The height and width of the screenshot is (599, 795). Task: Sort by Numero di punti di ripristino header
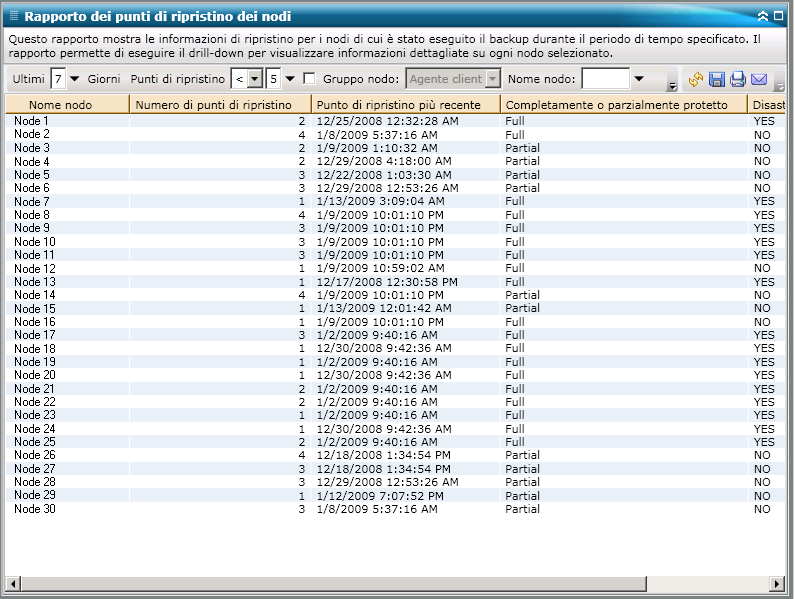coord(221,104)
